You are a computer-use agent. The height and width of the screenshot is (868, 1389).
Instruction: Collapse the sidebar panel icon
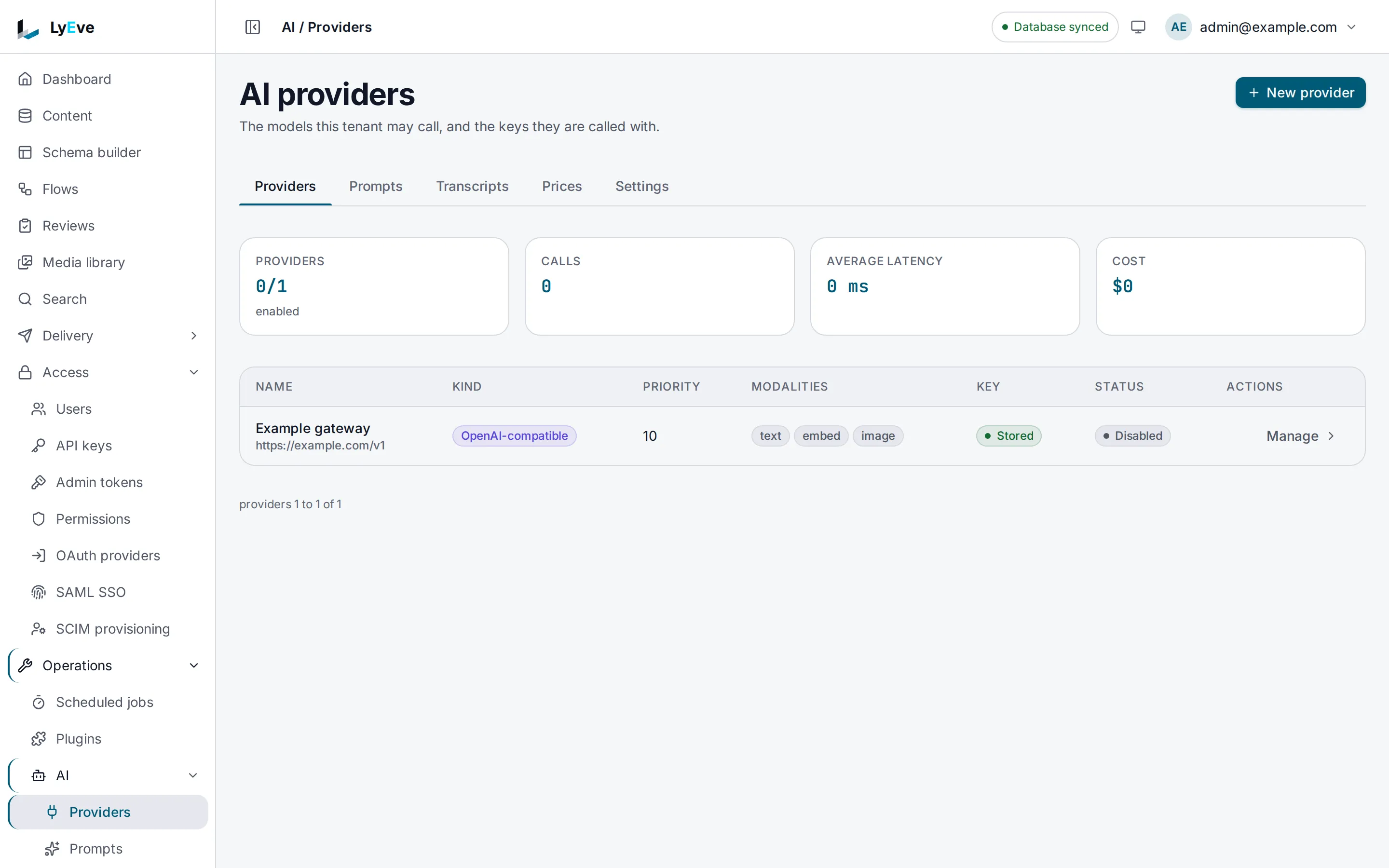tap(253, 27)
